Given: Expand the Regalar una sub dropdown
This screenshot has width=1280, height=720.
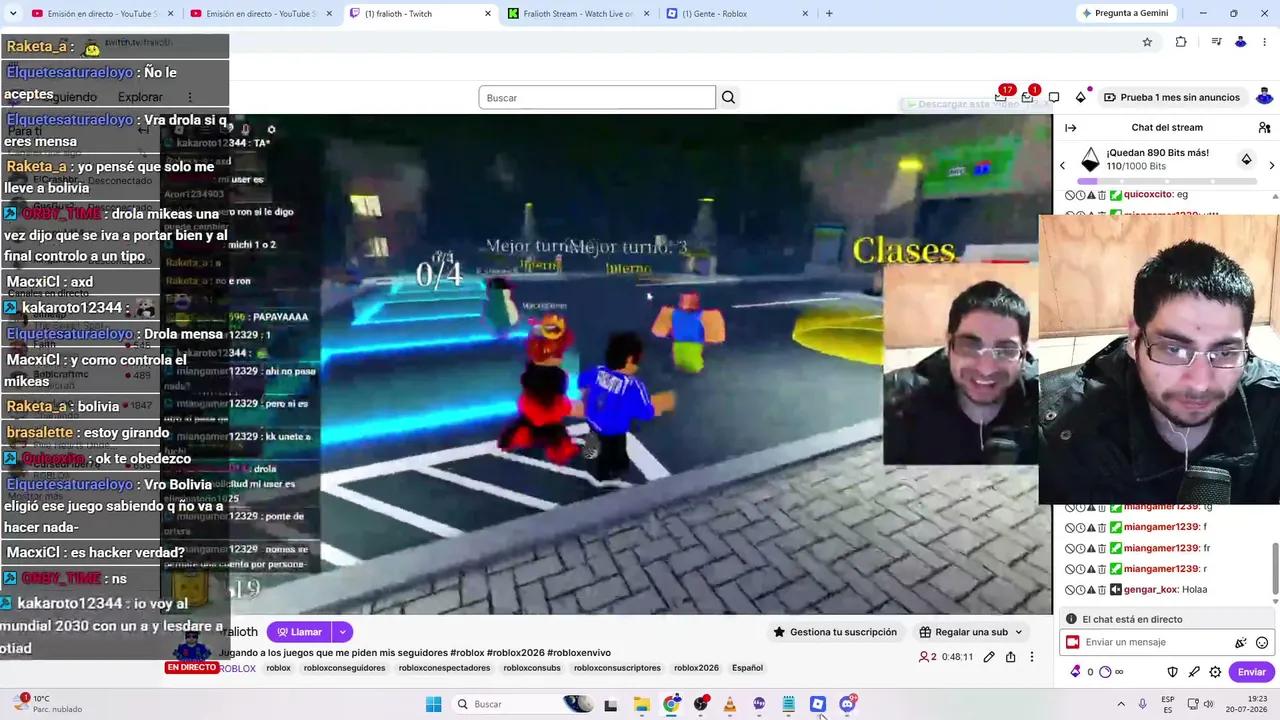Looking at the screenshot, I should [1019, 632].
